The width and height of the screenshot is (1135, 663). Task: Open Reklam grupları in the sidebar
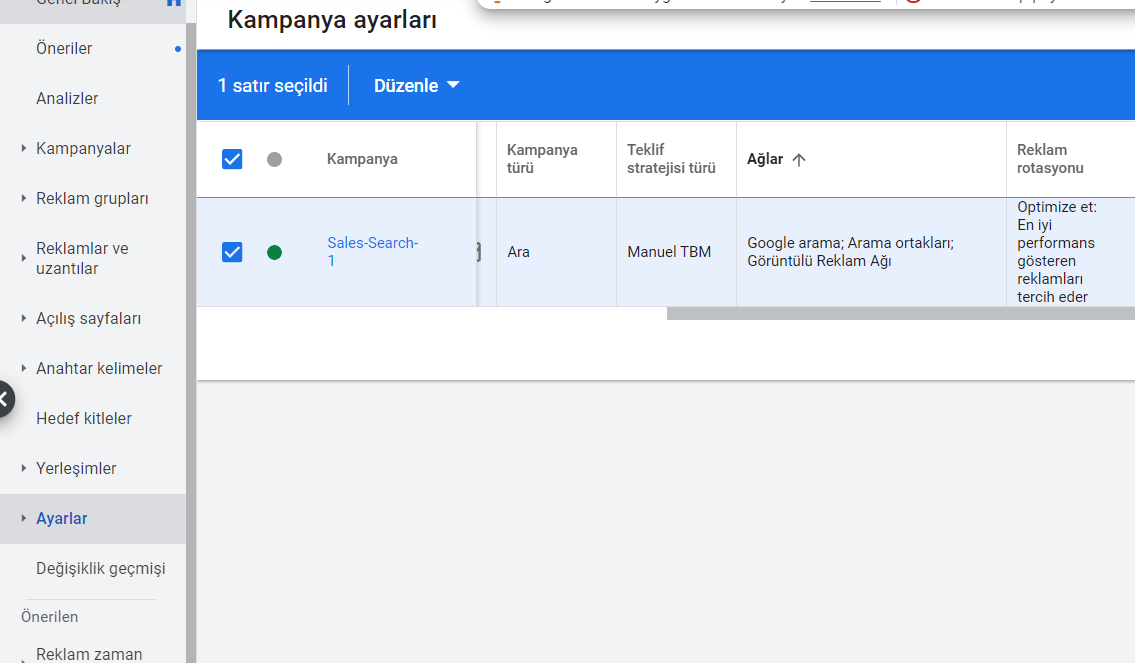tap(92, 198)
